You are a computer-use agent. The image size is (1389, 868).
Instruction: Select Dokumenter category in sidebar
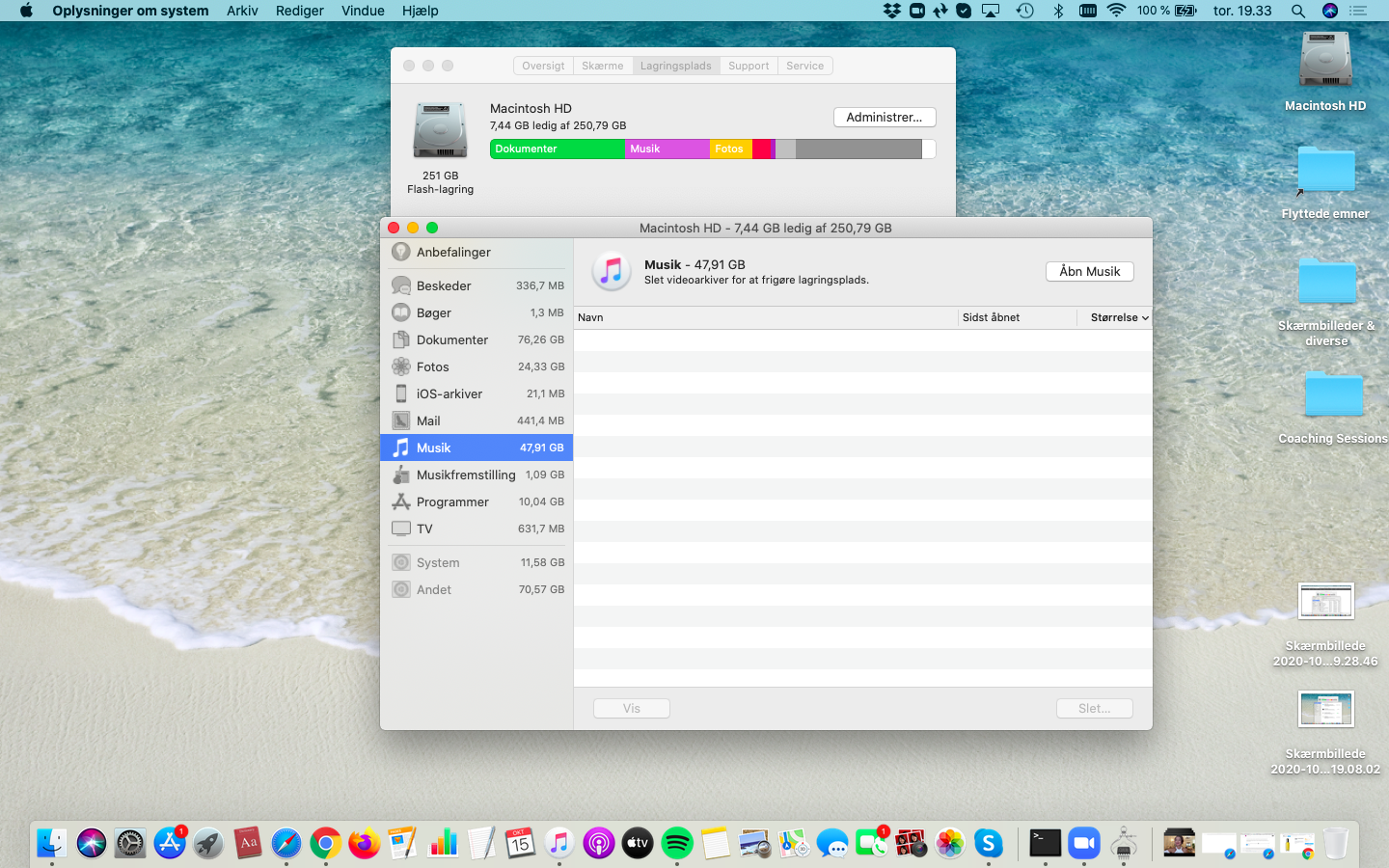point(477,339)
